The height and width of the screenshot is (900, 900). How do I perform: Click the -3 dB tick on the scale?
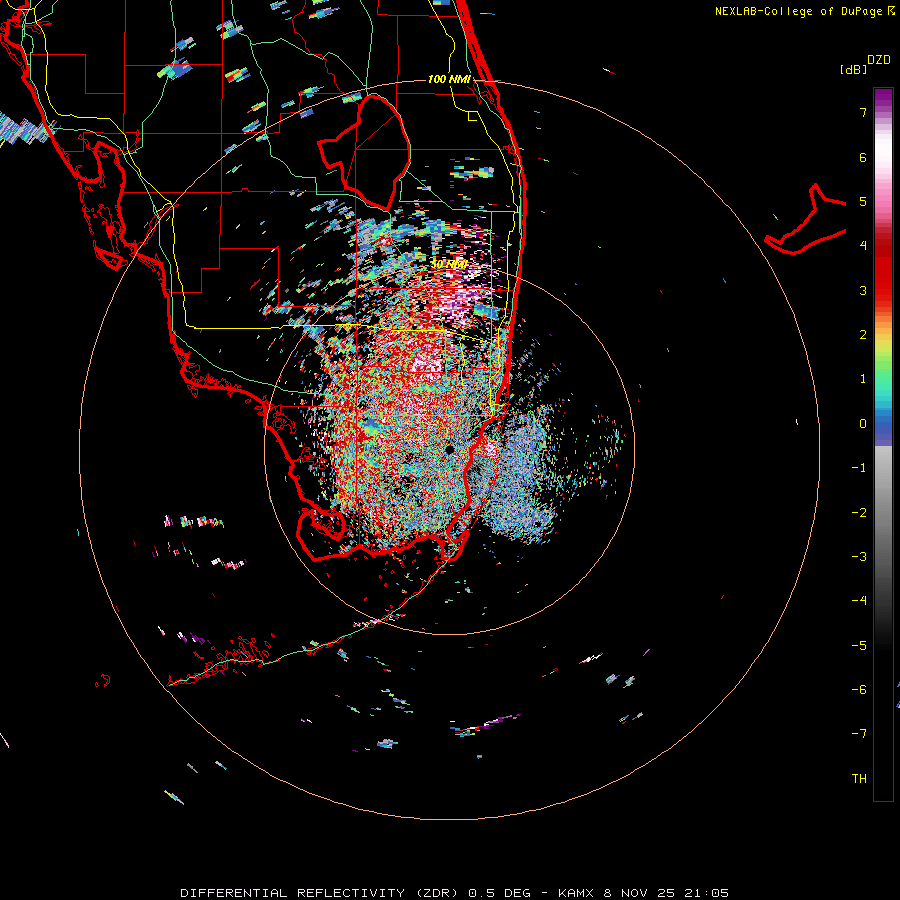click(x=859, y=557)
